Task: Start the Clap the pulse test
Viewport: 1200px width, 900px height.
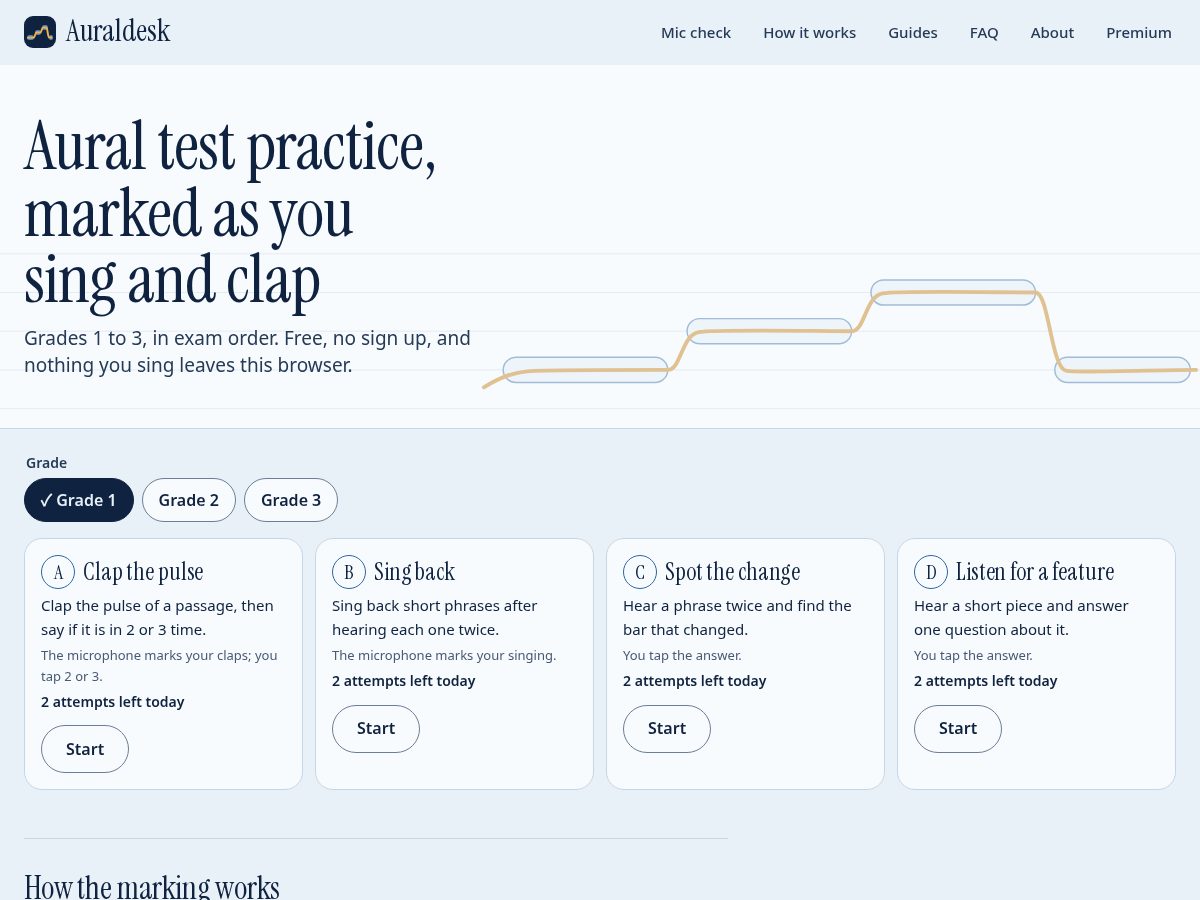Action: (85, 749)
